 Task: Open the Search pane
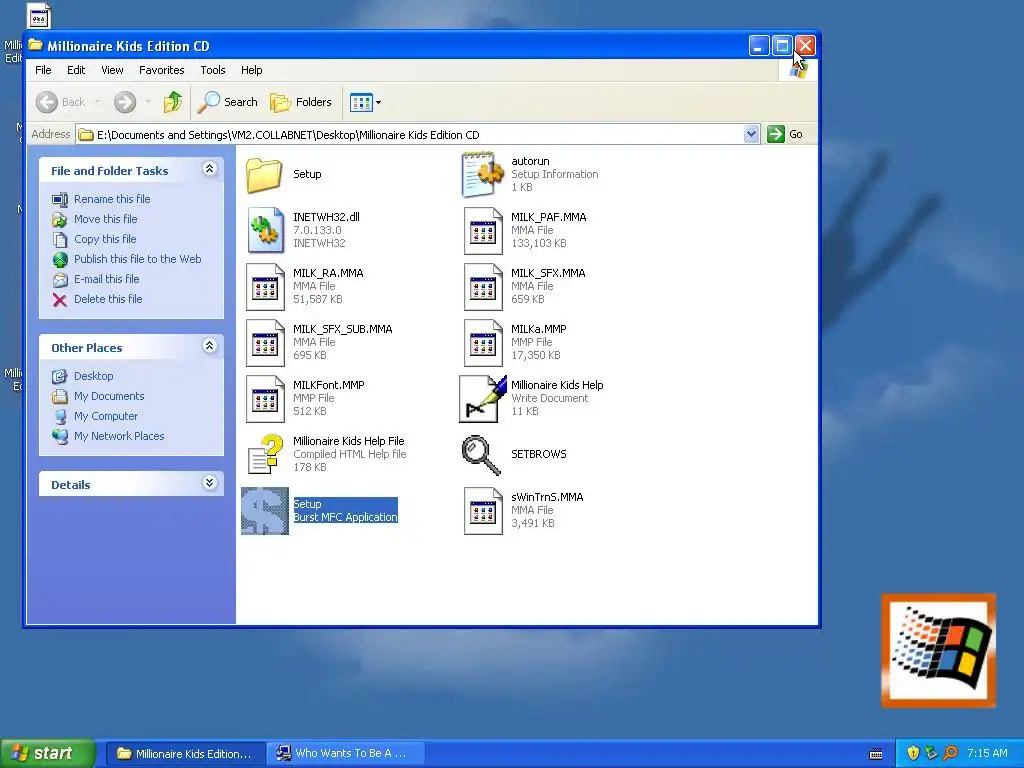[x=227, y=102]
